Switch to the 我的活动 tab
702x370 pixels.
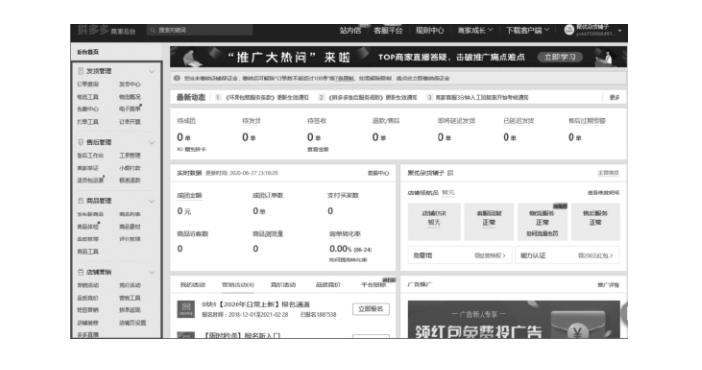coord(193,285)
